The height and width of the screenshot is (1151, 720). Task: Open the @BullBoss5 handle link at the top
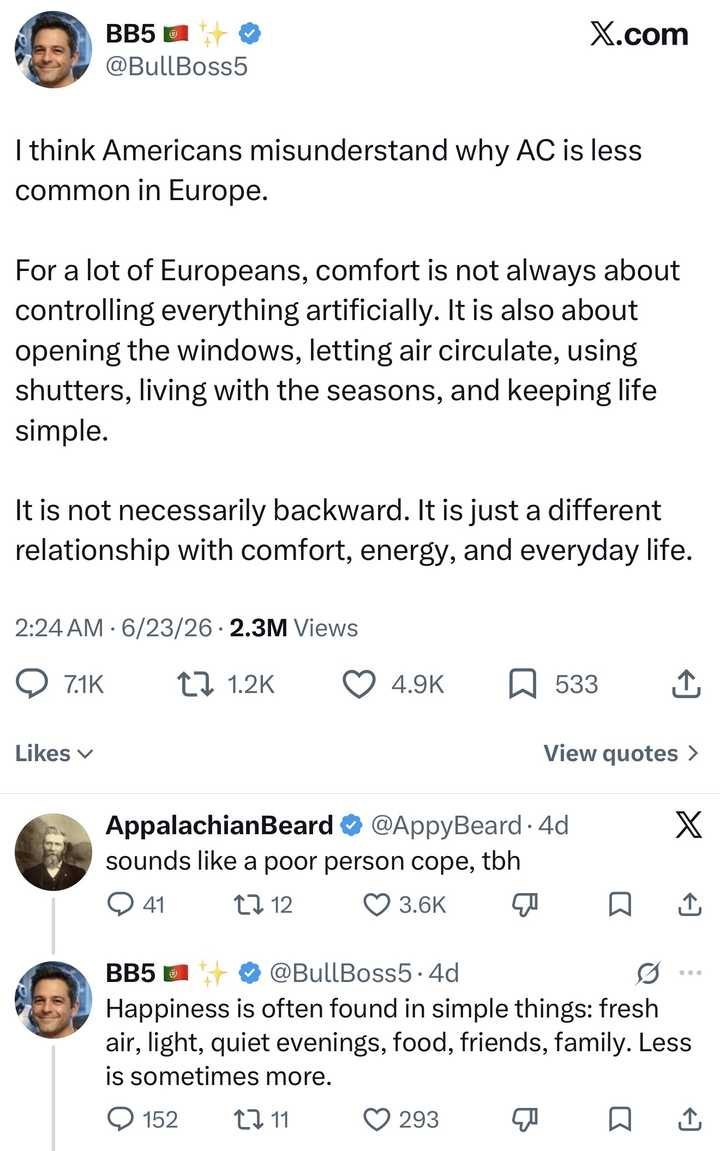177,66
